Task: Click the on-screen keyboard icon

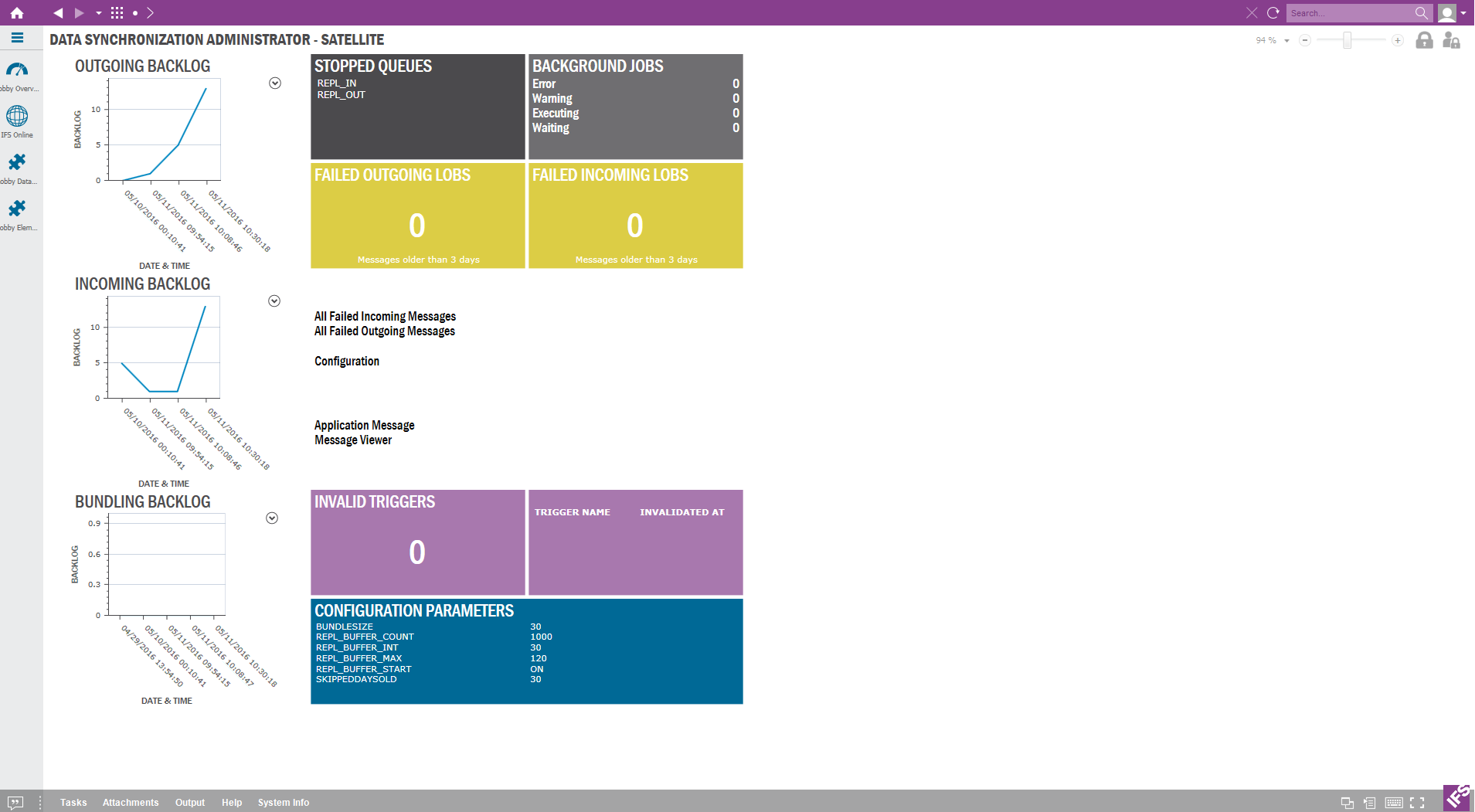Action: pyautogui.click(x=1394, y=803)
